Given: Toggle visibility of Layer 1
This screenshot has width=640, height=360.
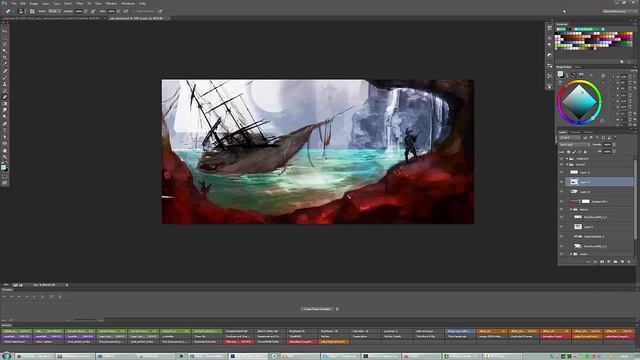Looking at the screenshot, I should [x=561, y=227].
